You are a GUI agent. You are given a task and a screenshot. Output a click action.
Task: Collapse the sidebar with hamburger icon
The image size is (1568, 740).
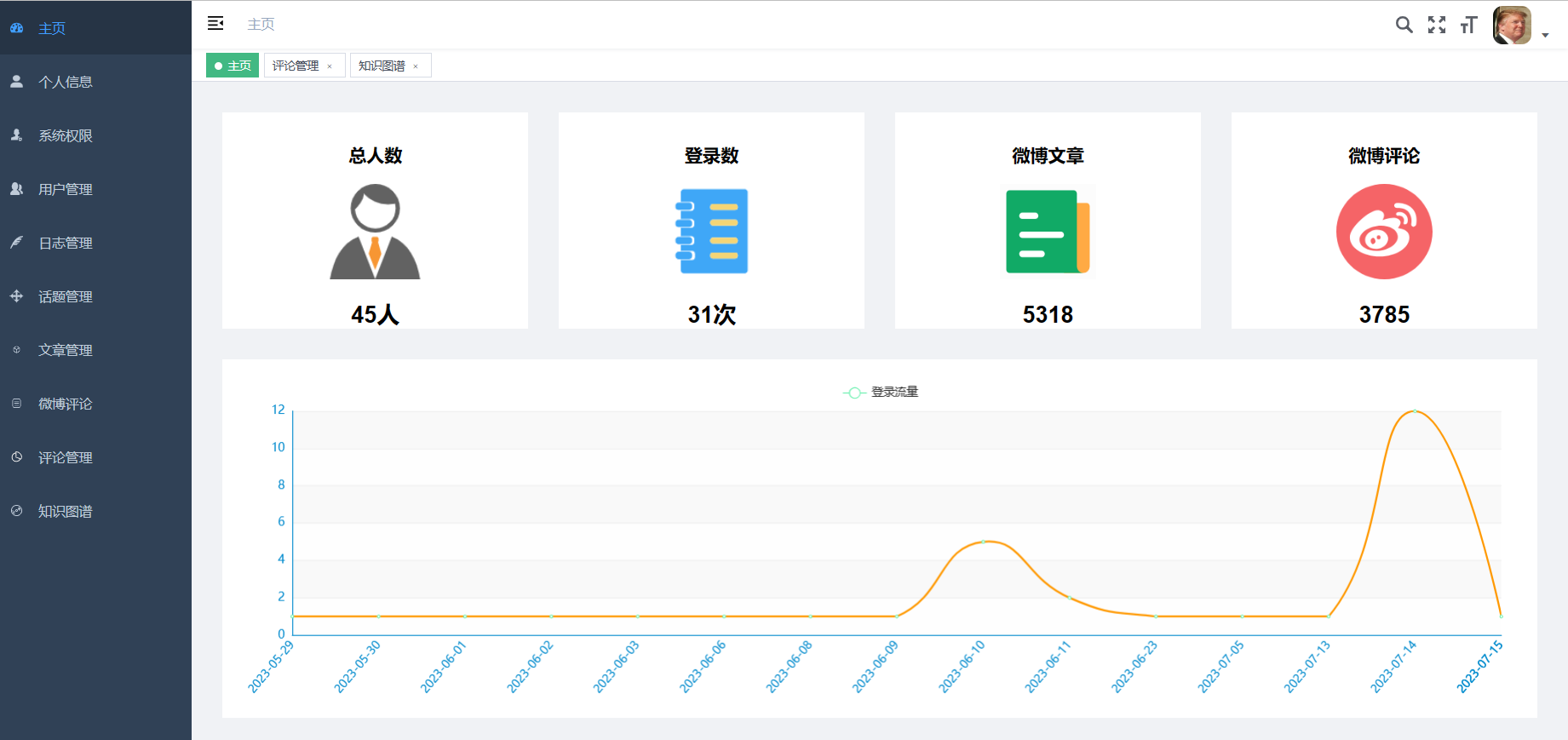tap(215, 24)
